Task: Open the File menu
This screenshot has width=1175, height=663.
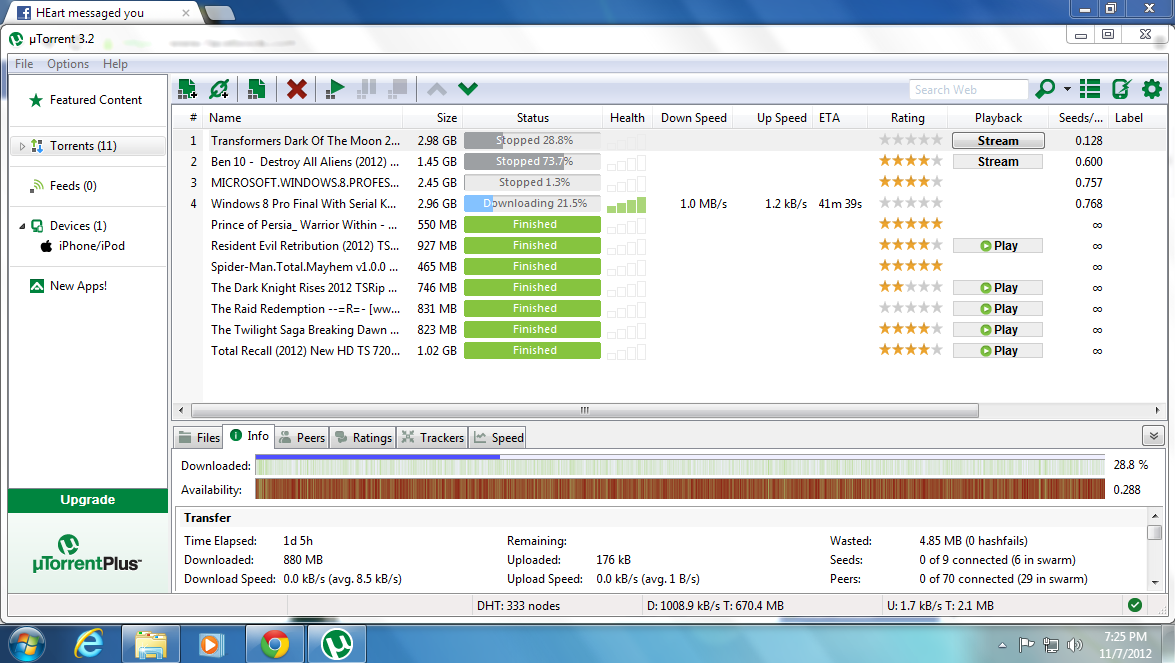Action: pyautogui.click(x=24, y=64)
